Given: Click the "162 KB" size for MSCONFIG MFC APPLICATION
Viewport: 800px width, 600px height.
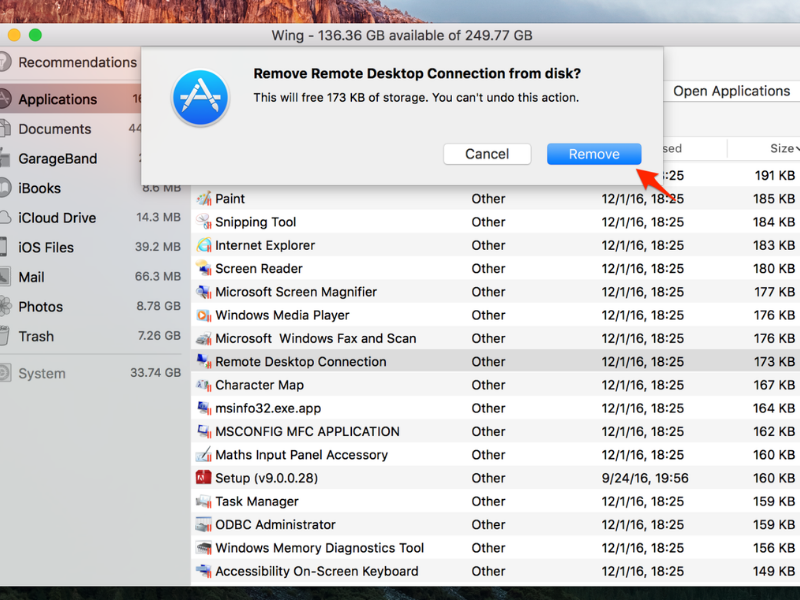Looking at the screenshot, I should pyautogui.click(x=774, y=432).
